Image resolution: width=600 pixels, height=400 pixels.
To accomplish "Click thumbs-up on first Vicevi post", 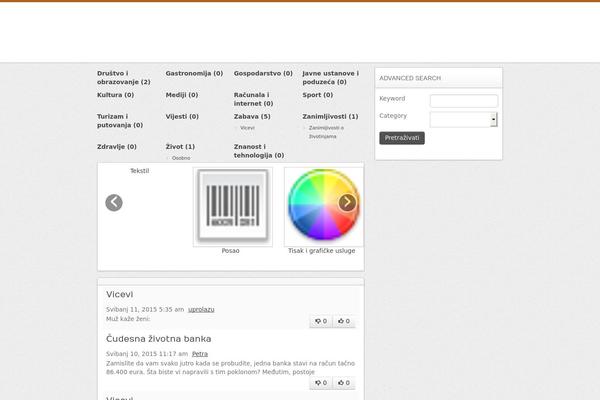I will pyautogui.click(x=344, y=321).
